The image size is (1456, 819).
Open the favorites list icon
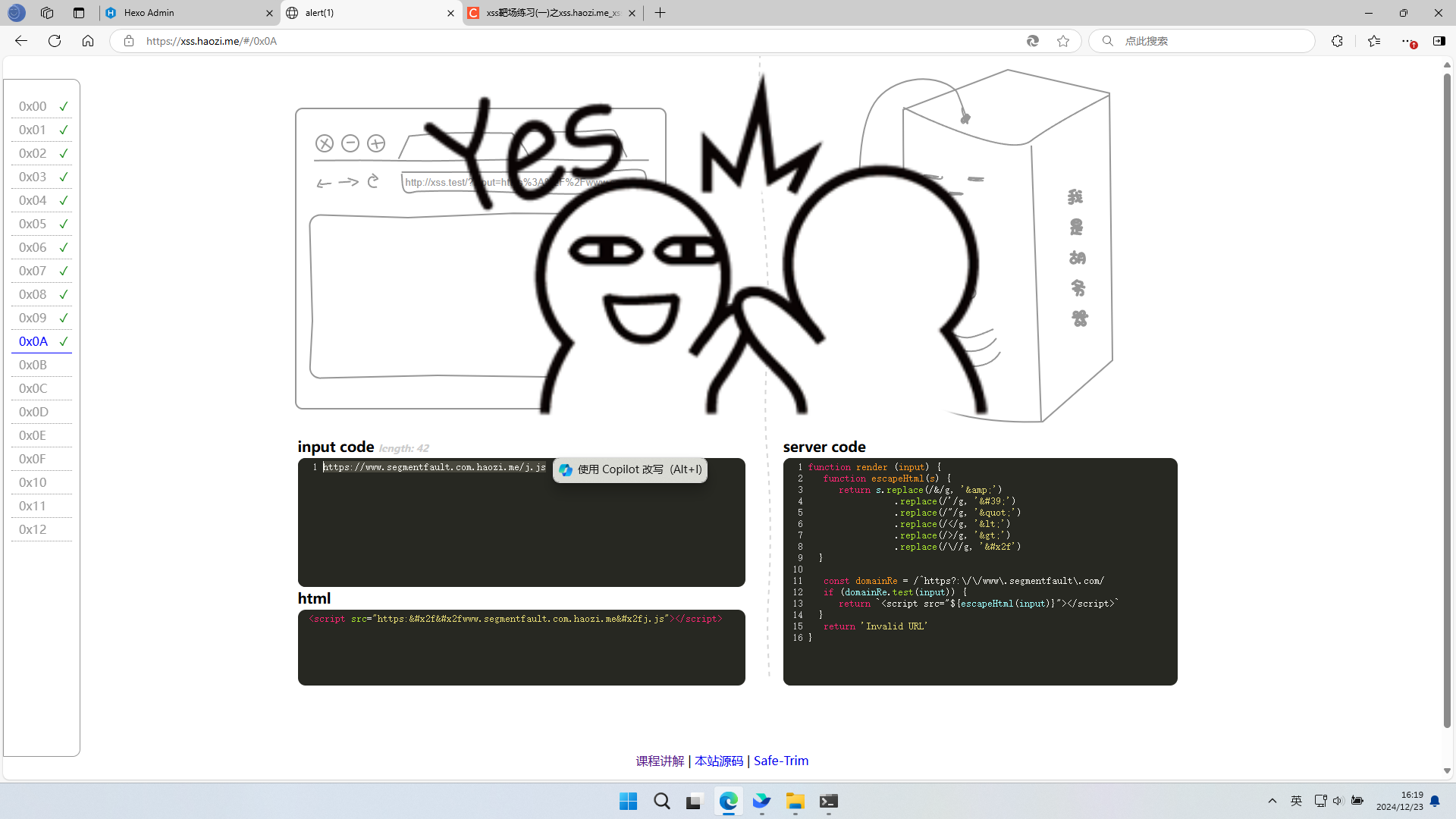tap(1373, 41)
